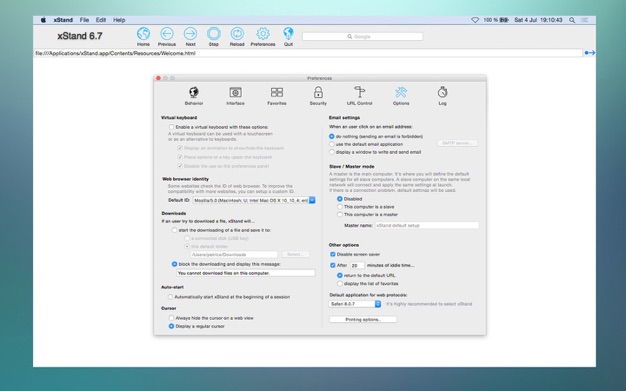Go forward with the Next arrow icon
The height and width of the screenshot is (391, 626).
coord(190,34)
